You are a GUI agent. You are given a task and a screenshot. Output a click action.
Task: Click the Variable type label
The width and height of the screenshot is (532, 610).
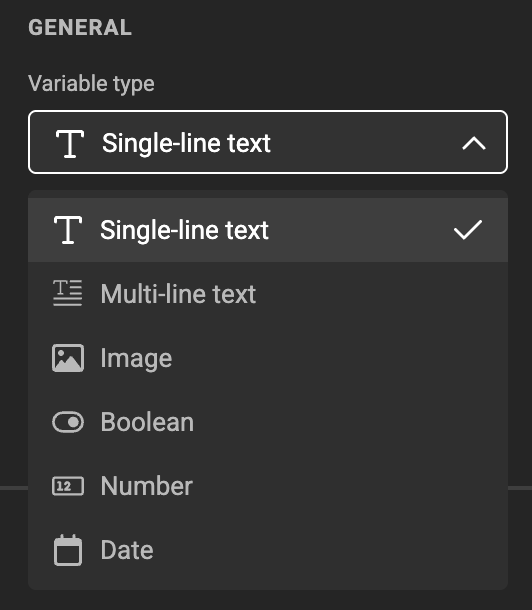(91, 84)
